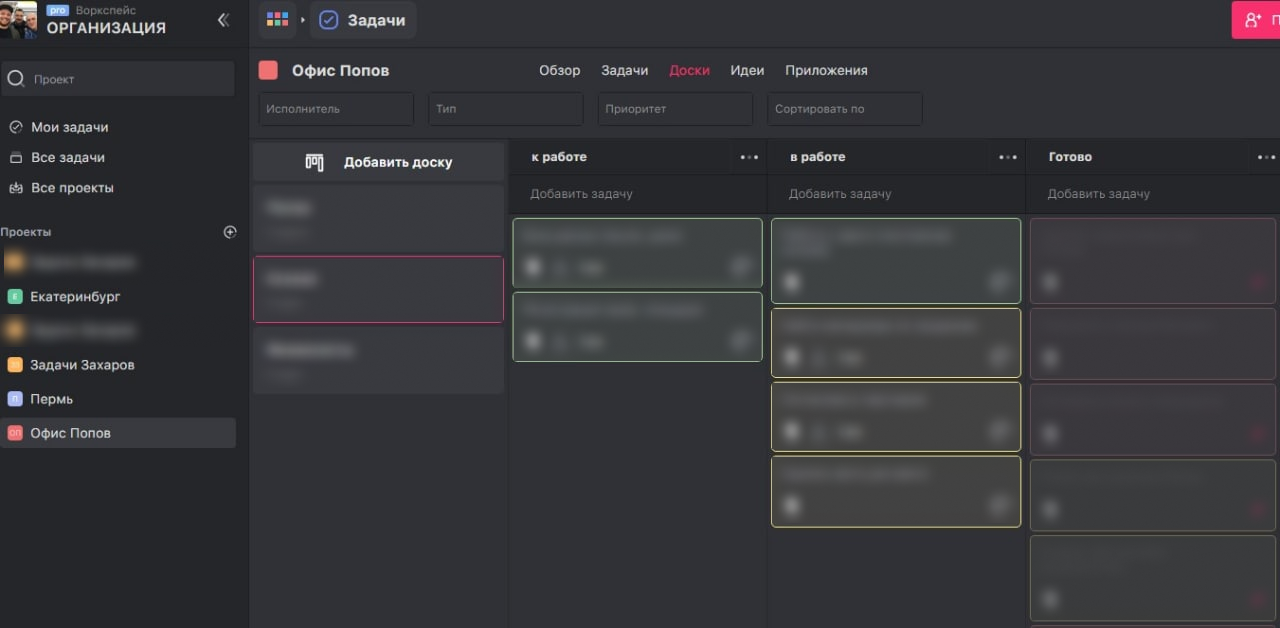
Task: Open options menu for 'к работе' column
Action: [x=749, y=157]
